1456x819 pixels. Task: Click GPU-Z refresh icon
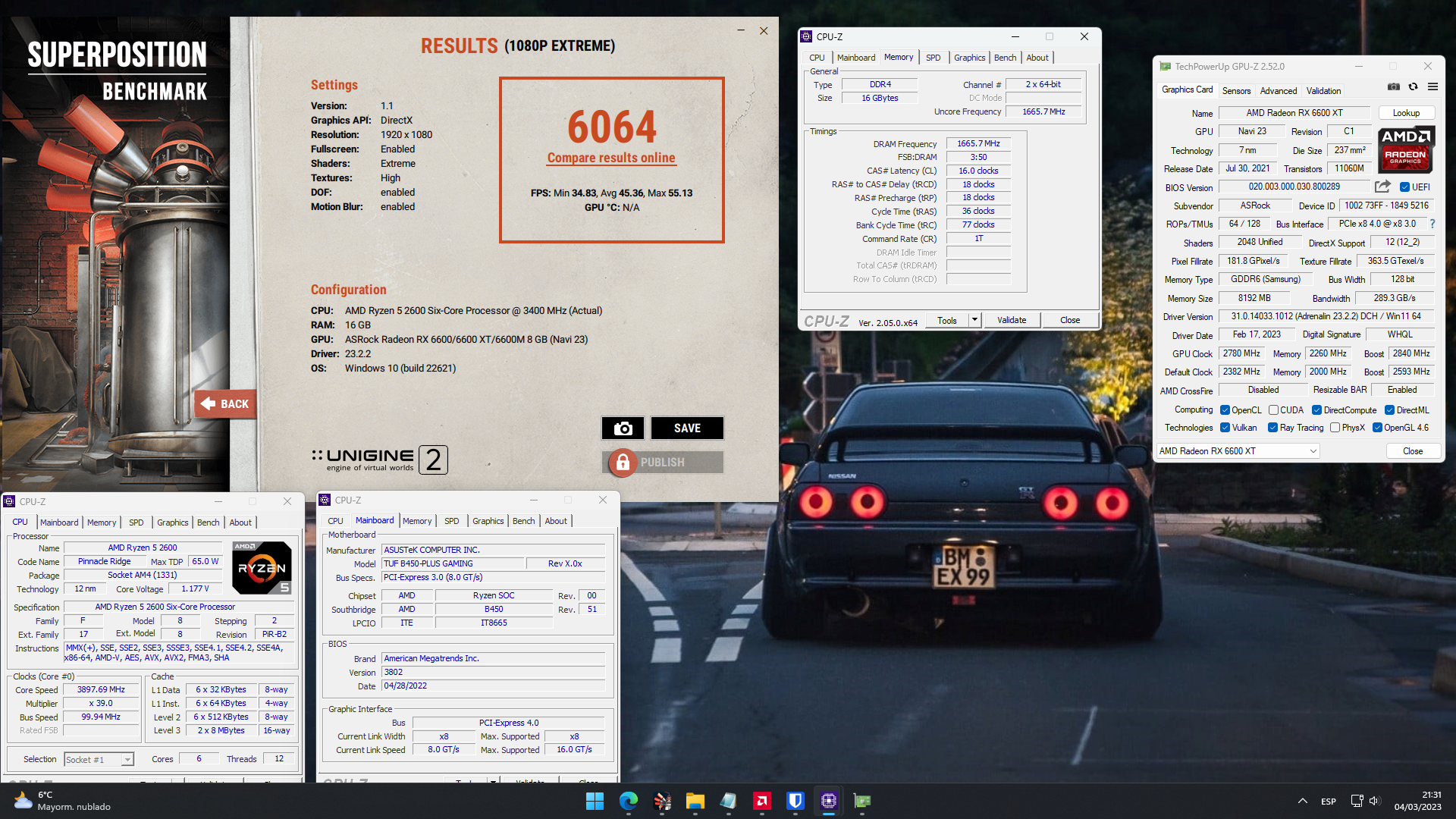coord(1414,87)
